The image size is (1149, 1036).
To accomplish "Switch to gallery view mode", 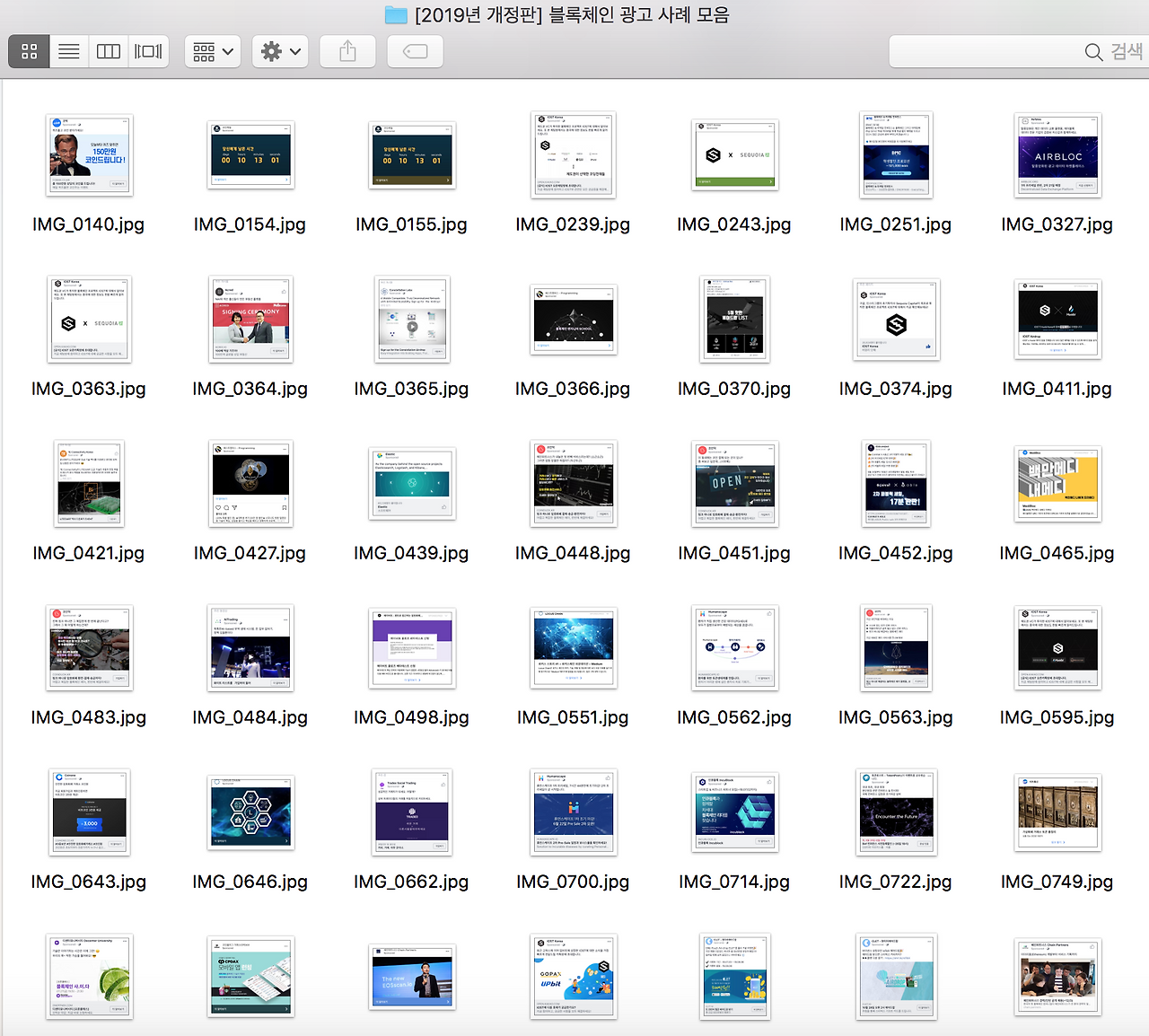I will [x=148, y=51].
